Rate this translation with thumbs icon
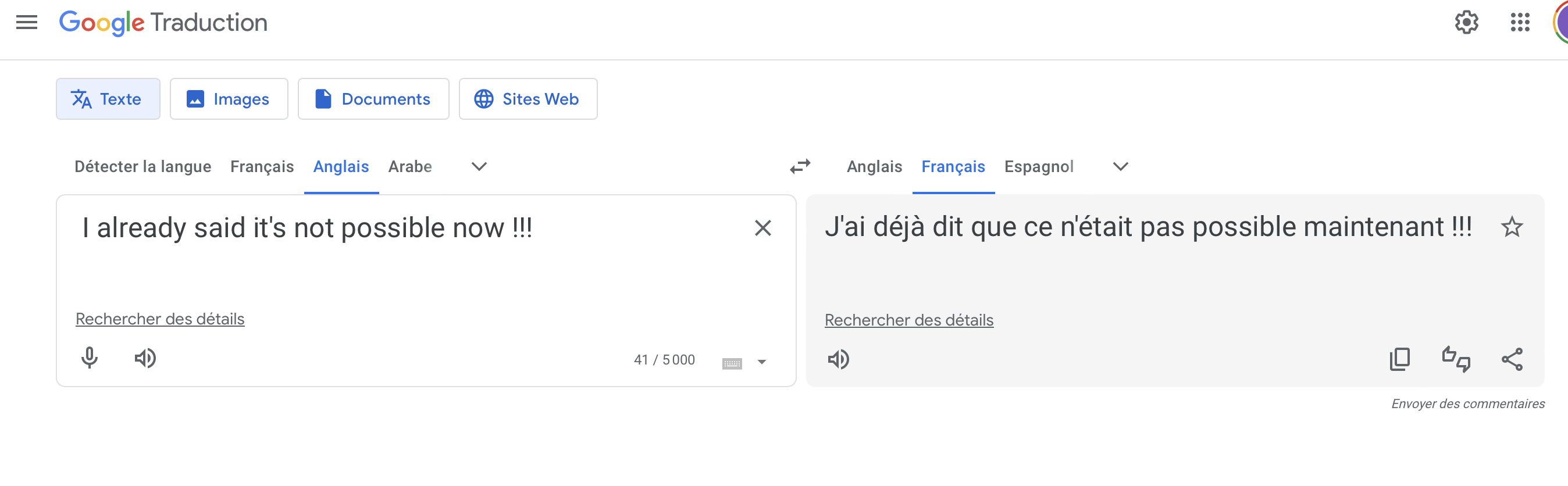The height and width of the screenshot is (486, 1568). point(1455,359)
